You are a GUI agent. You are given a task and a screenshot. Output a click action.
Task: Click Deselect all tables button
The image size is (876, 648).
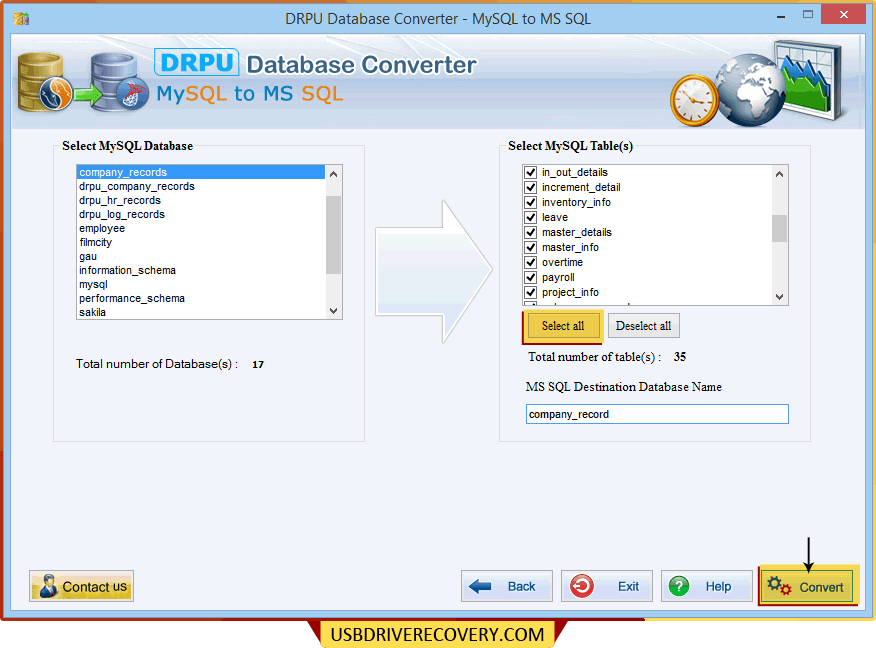644,326
